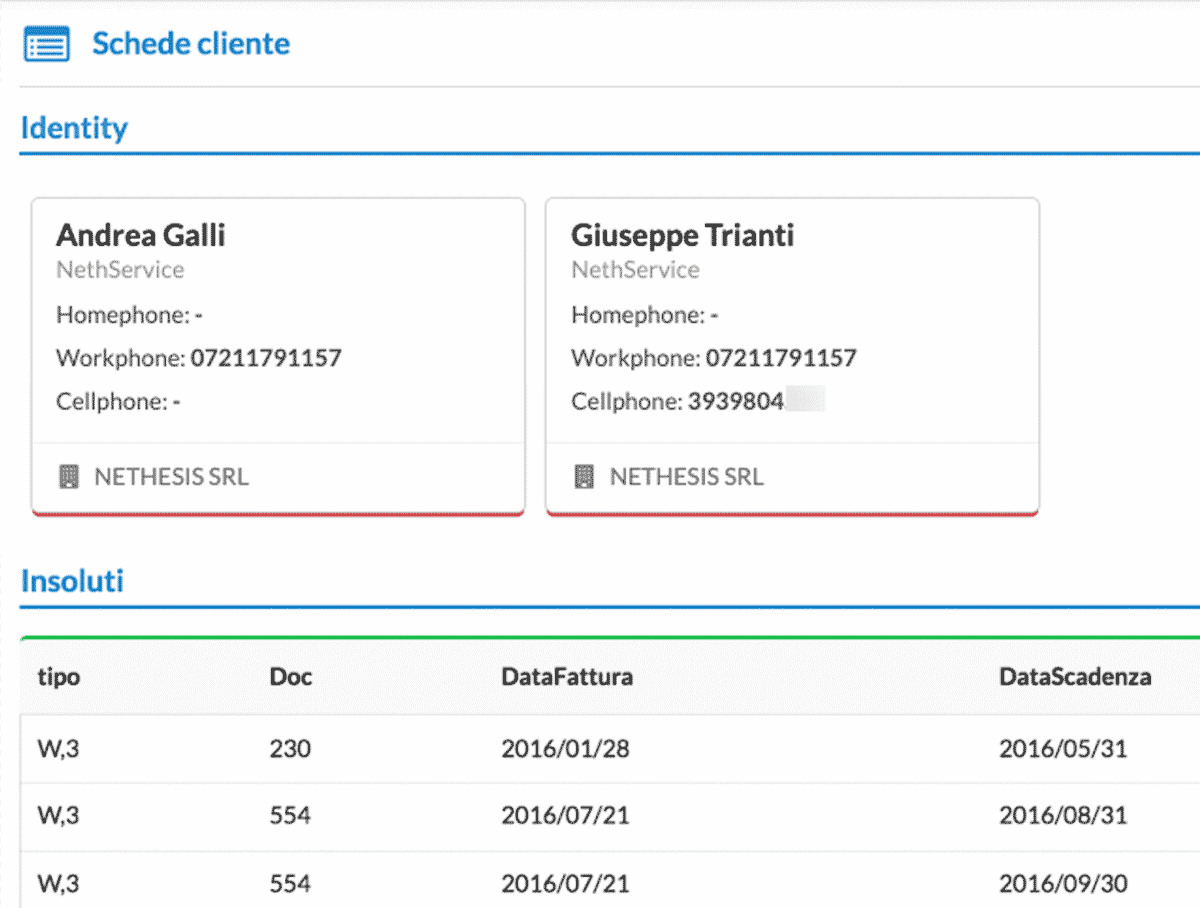Image resolution: width=1200 pixels, height=908 pixels.
Task: Click due date 2016/05/31
Action: click(x=1063, y=748)
